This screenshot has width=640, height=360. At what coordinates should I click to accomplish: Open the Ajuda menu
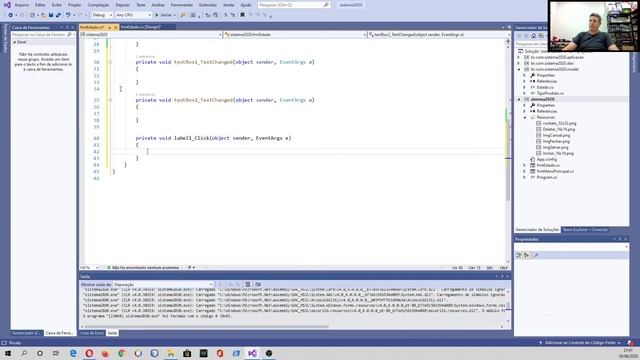pos(246,5)
